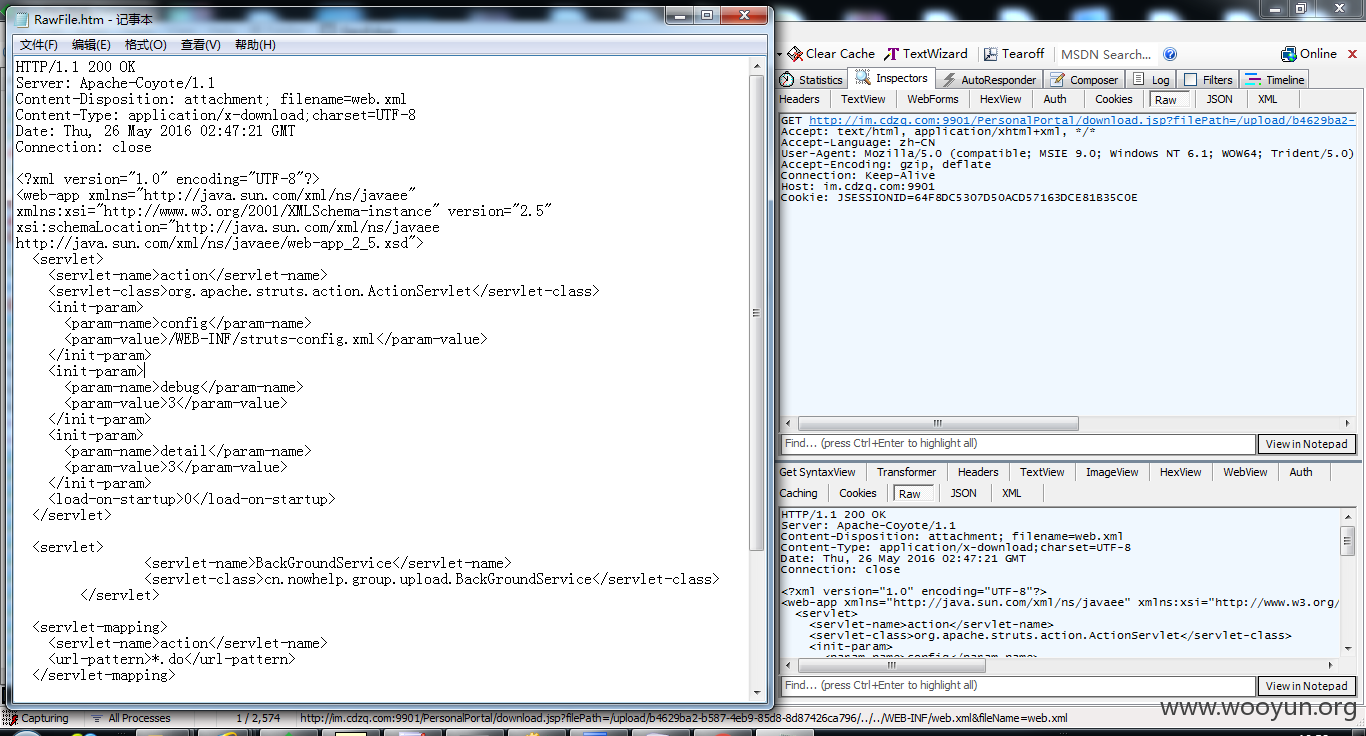Click the Online status icon in Fiddler

click(1289, 54)
